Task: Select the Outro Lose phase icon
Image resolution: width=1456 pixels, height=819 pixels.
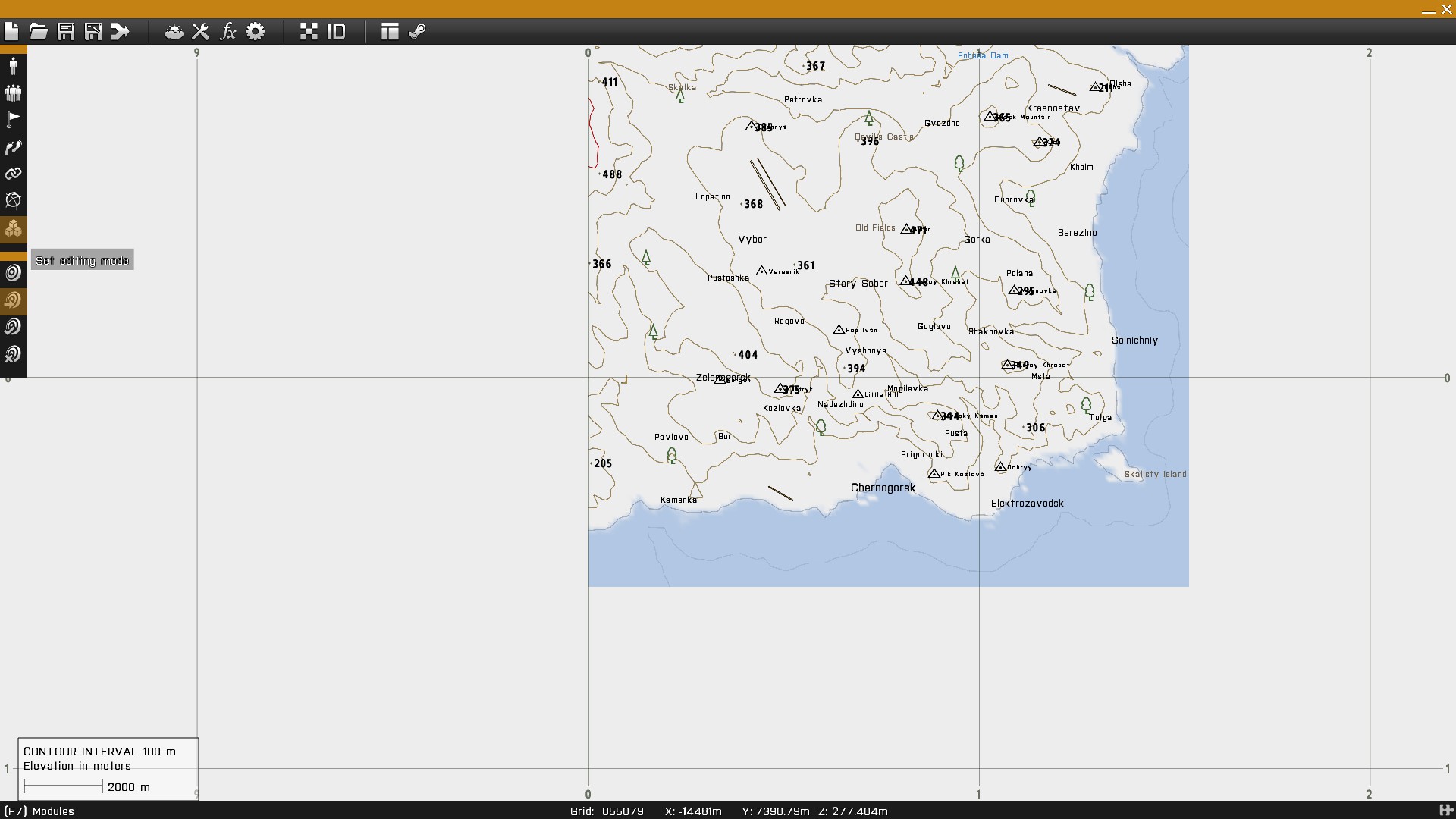Action: click(13, 354)
